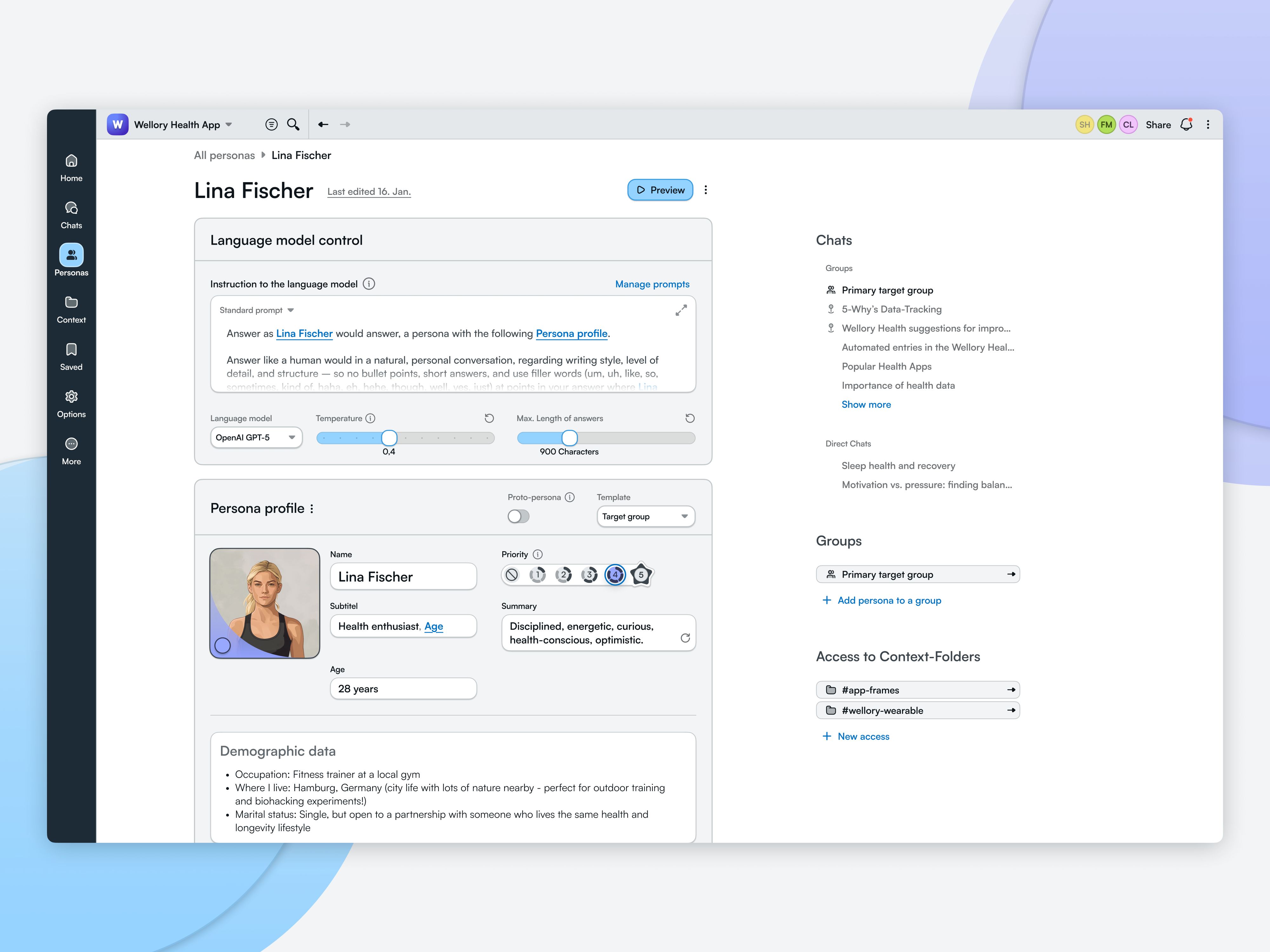Screen dimensions: 1270x952
Task: Click the Manage prompts link
Action: tap(652, 284)
